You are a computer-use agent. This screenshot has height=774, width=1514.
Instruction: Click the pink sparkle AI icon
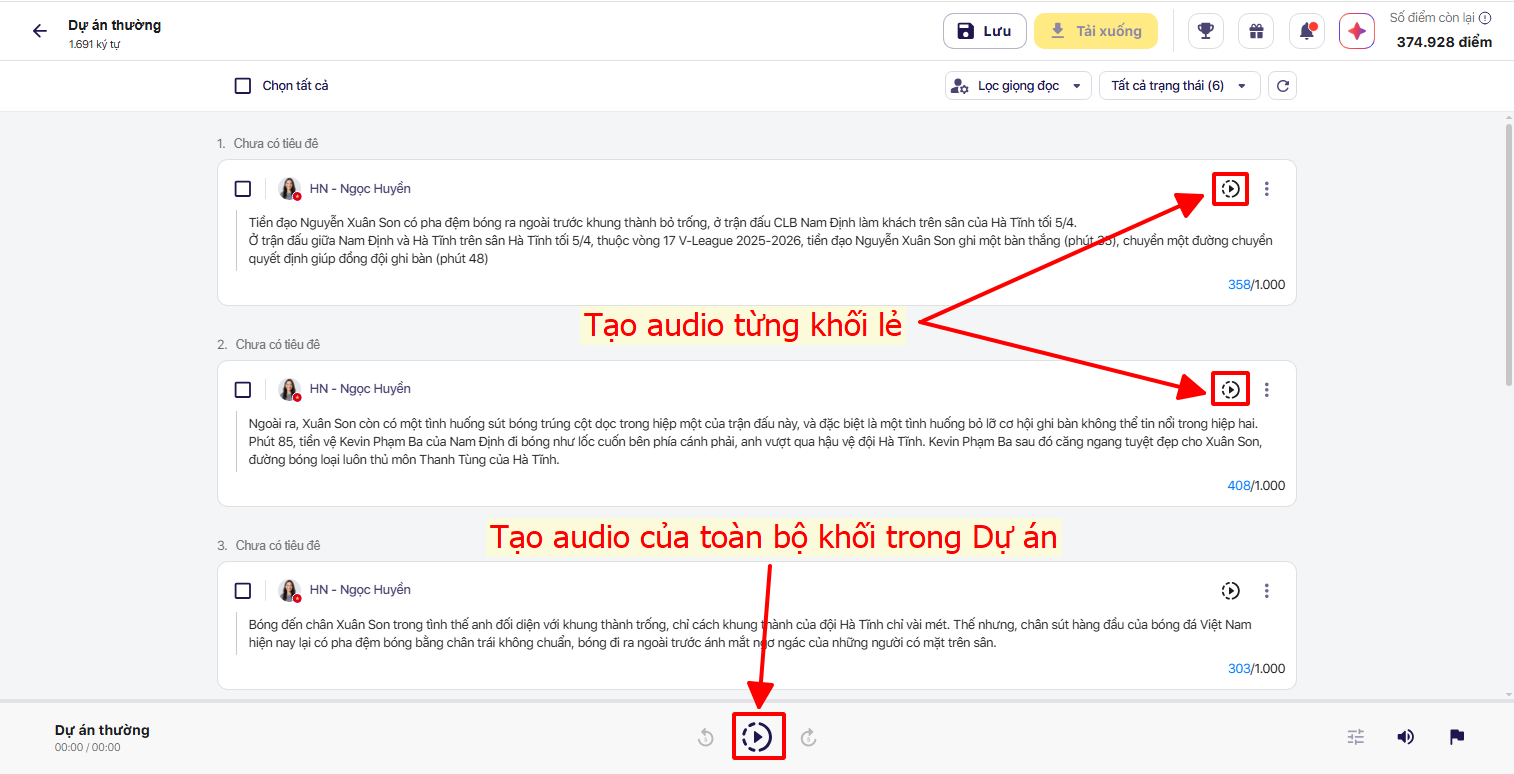click(1356, 31)
